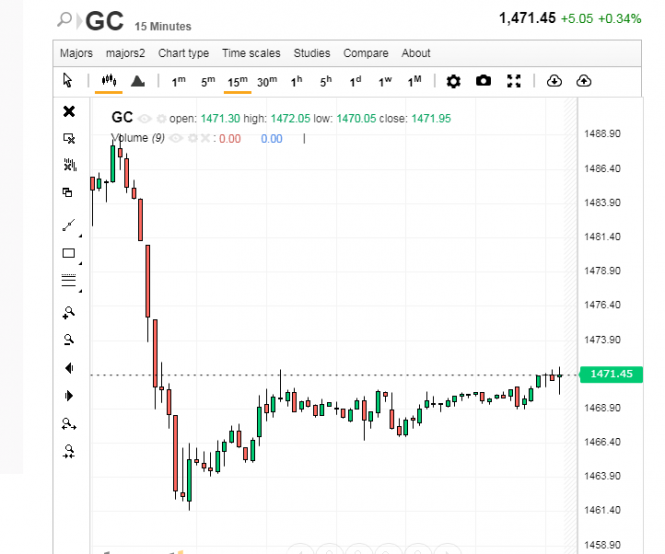Open the majors2 menu
This screenshot has height=554, width=665.
[126, 53]
